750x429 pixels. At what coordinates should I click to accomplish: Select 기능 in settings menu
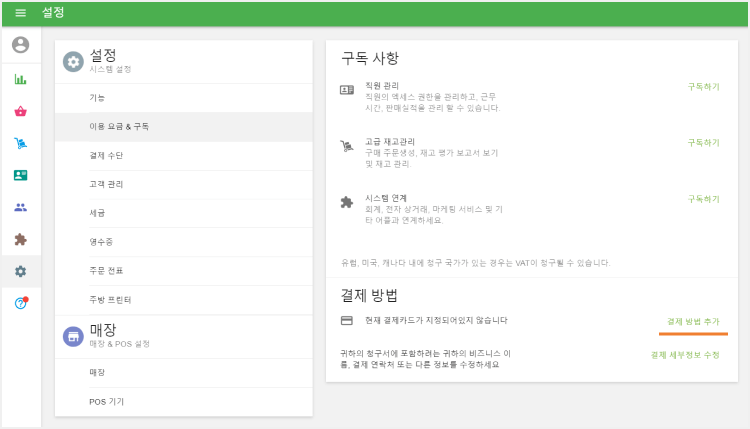click(184, 98)
